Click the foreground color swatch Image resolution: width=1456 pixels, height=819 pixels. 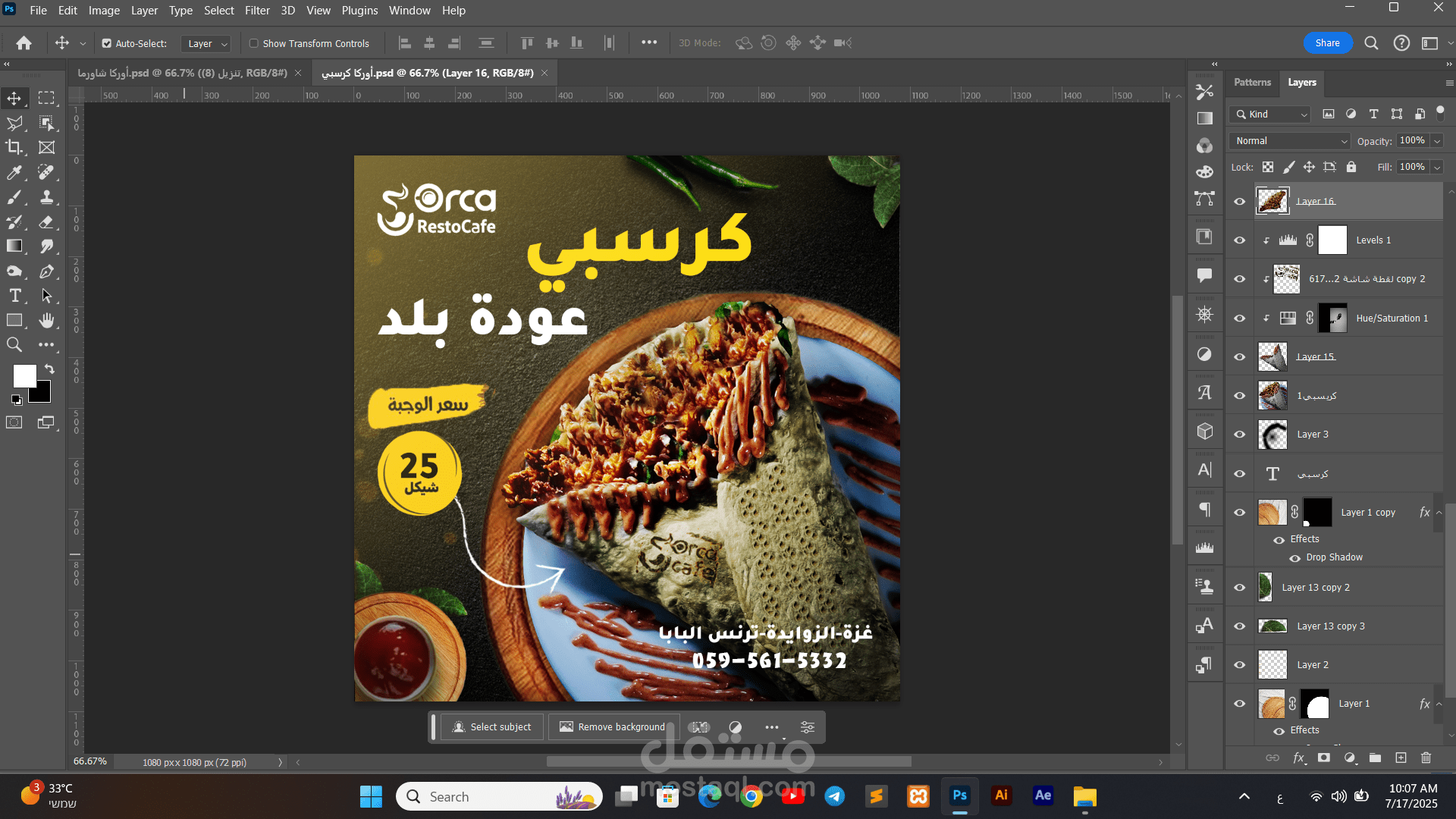tap(24, 376)
